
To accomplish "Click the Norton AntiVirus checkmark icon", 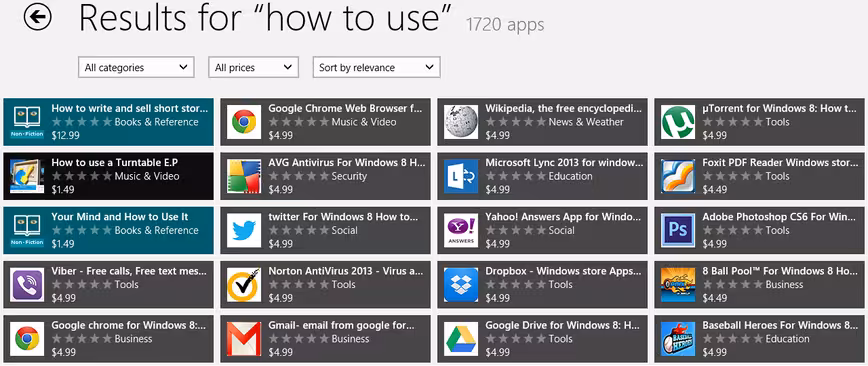I will (244, 285).
